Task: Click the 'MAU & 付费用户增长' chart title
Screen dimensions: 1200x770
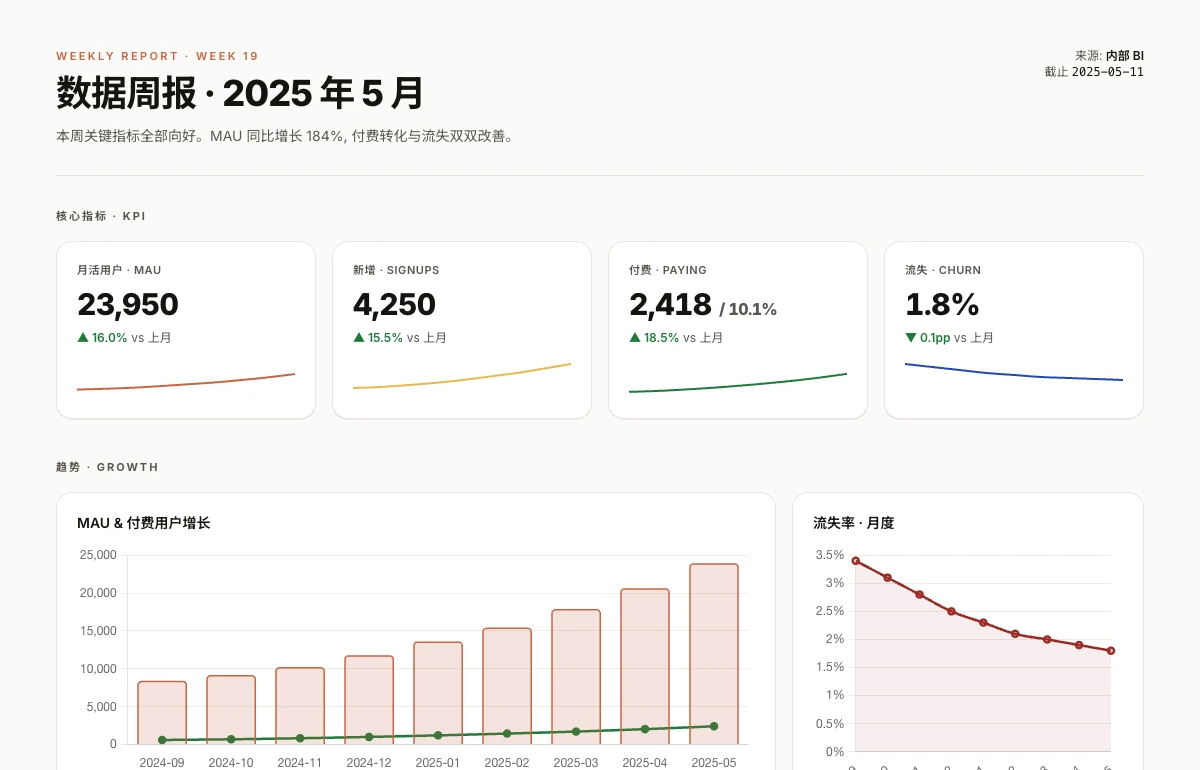Action: click(x=144, y=523)
